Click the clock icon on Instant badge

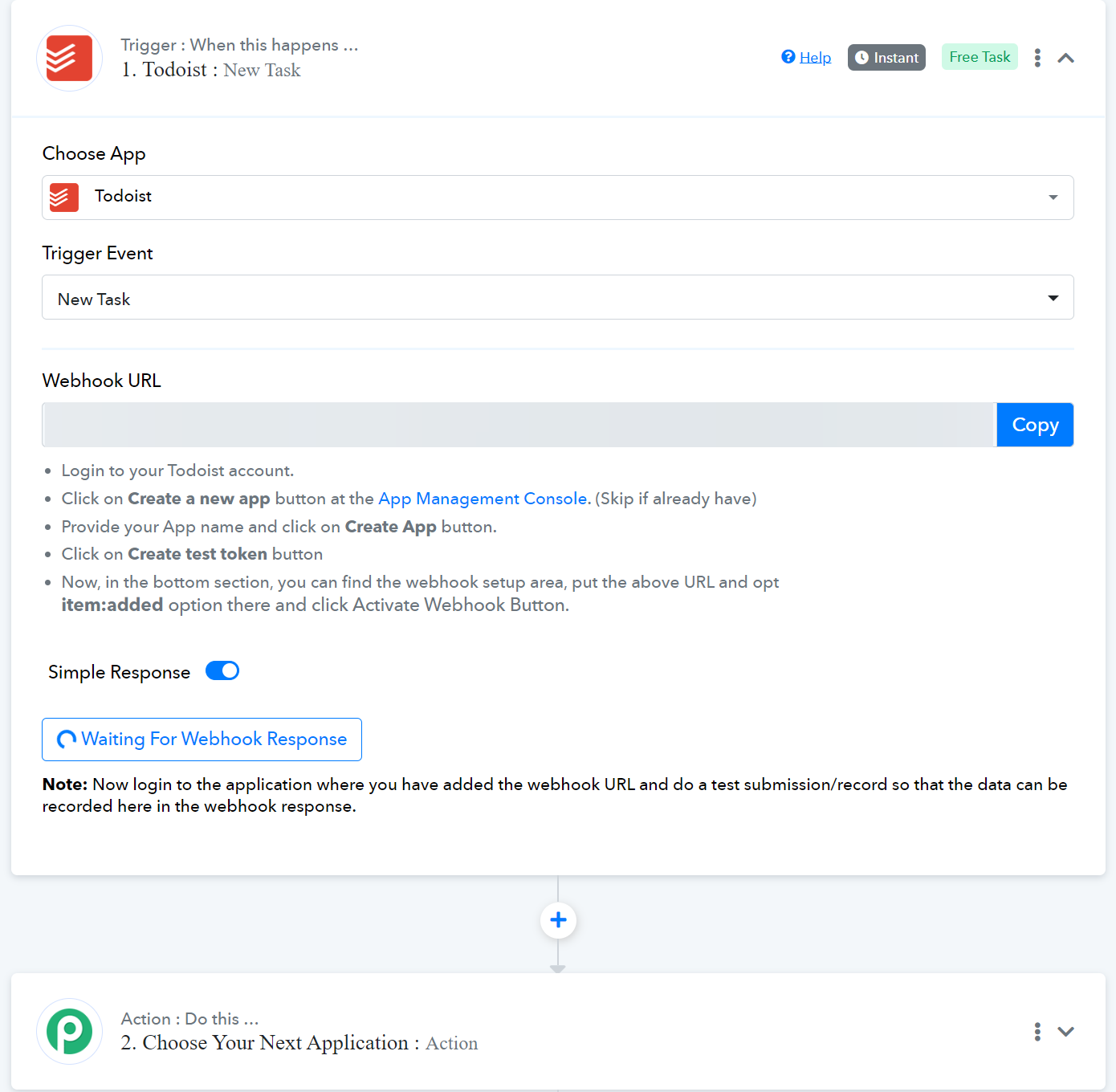(x=861, y=58)
